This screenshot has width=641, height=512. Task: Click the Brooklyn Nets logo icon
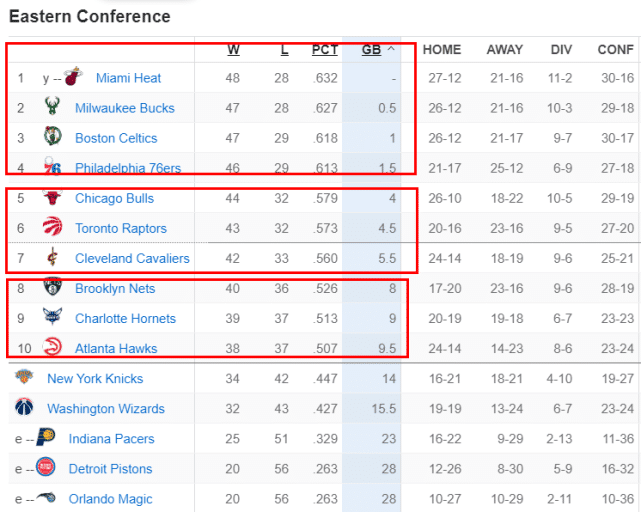(x=52, y=288)
